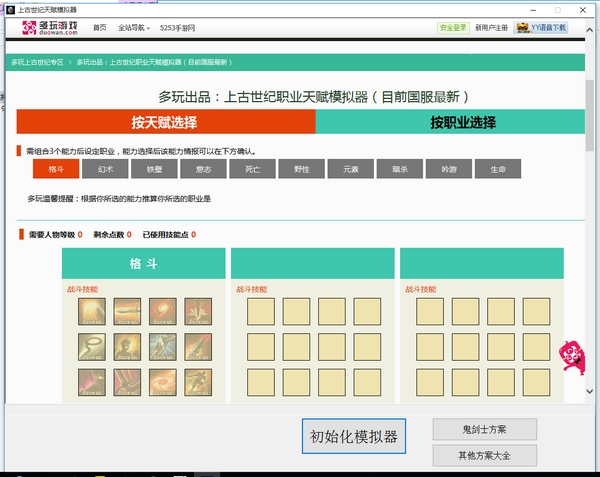Enable the 死亡 ability option

(252, 170)
